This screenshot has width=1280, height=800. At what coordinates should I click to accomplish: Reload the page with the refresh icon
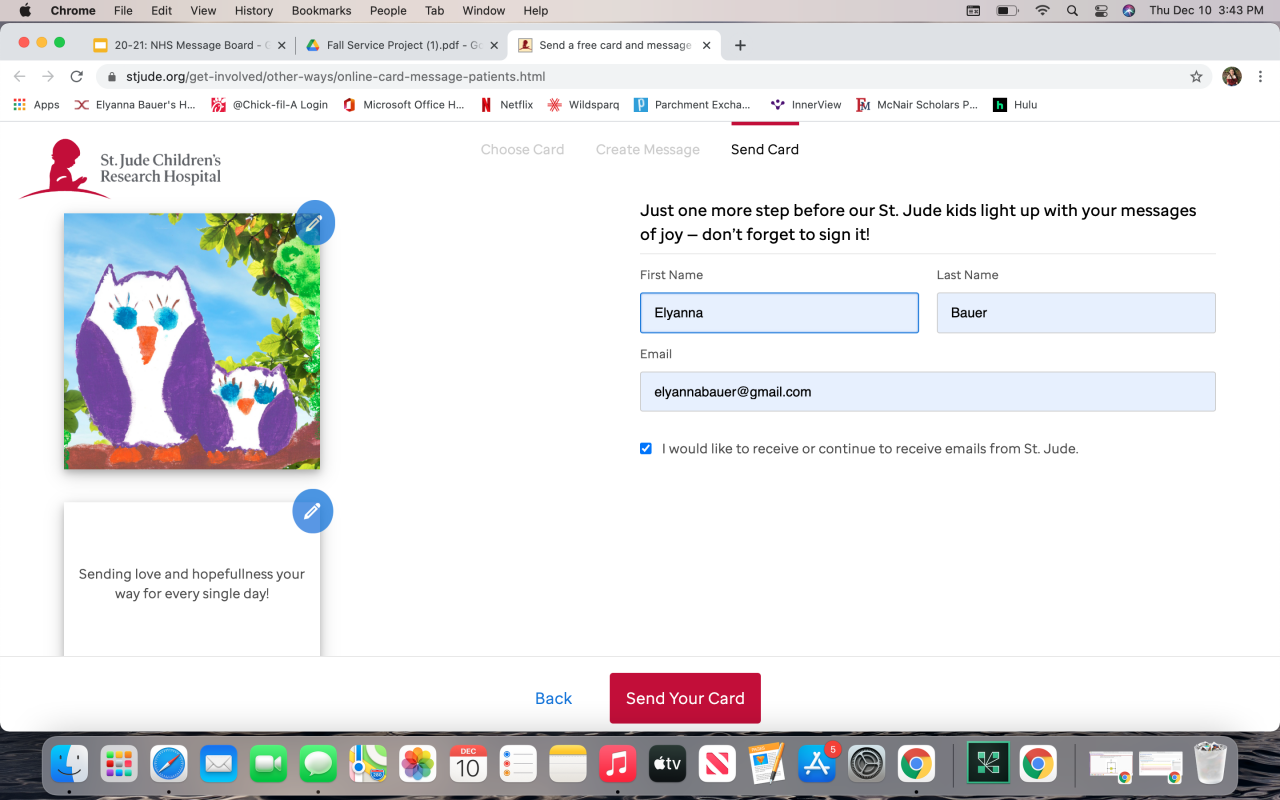point(76,76)
